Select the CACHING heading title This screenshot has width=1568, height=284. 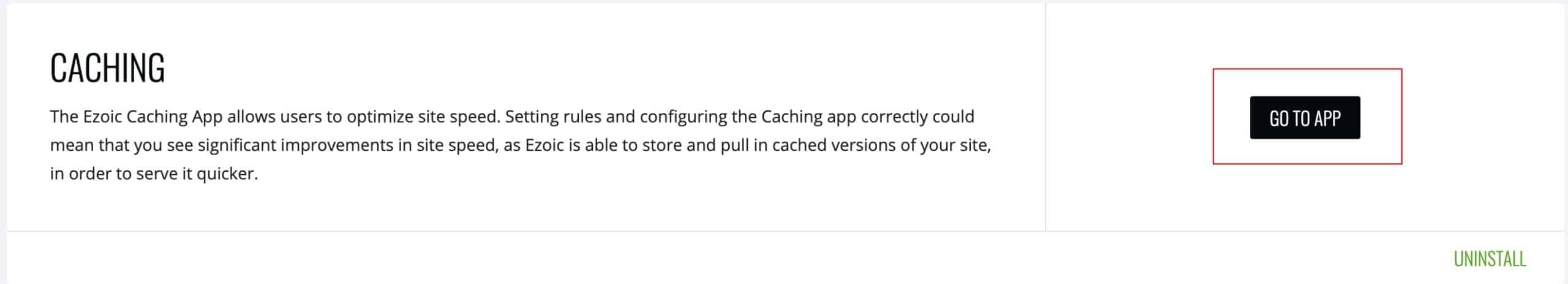108,67
